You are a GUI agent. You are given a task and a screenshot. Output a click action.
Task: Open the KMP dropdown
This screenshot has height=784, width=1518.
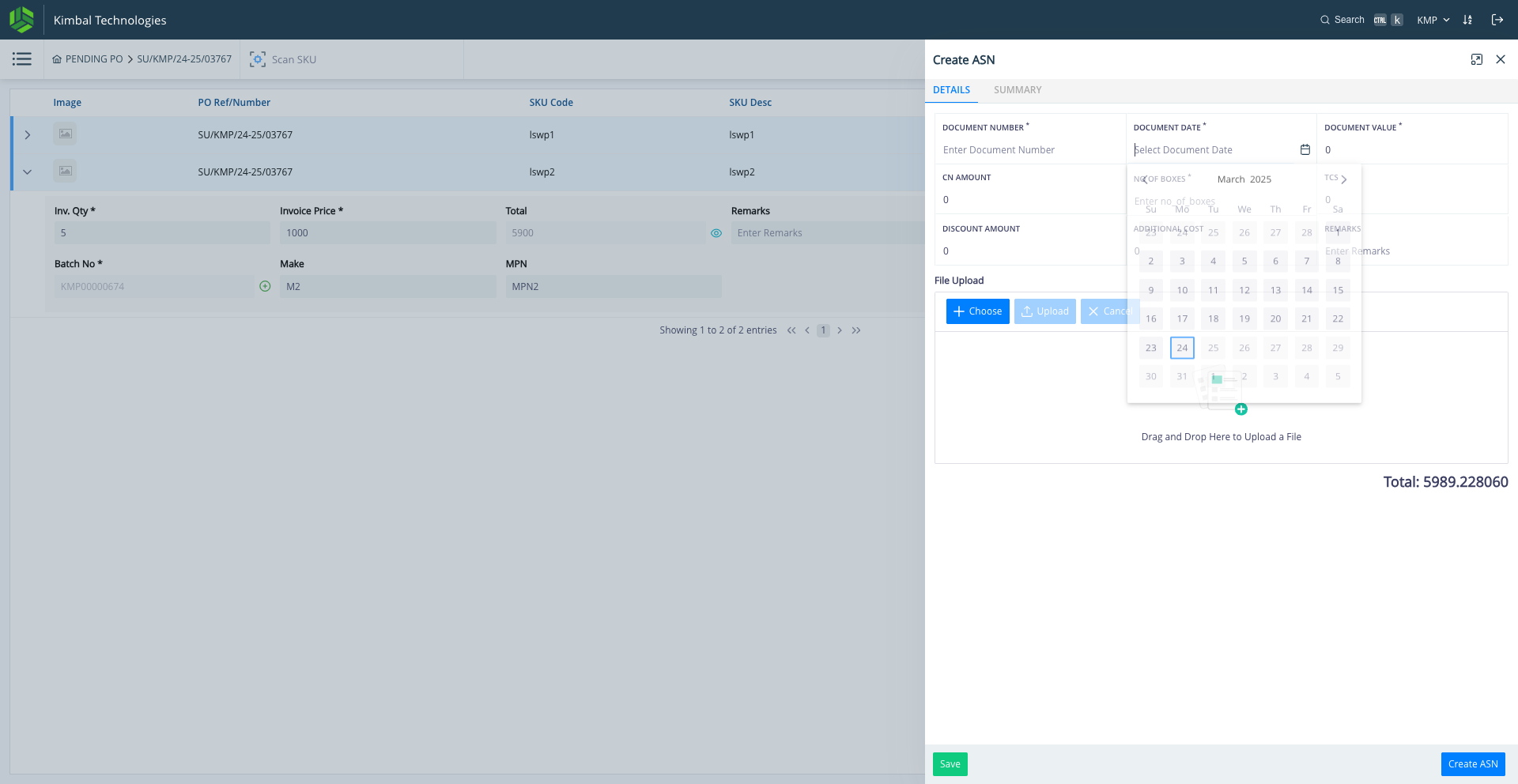coord(1433,20)
